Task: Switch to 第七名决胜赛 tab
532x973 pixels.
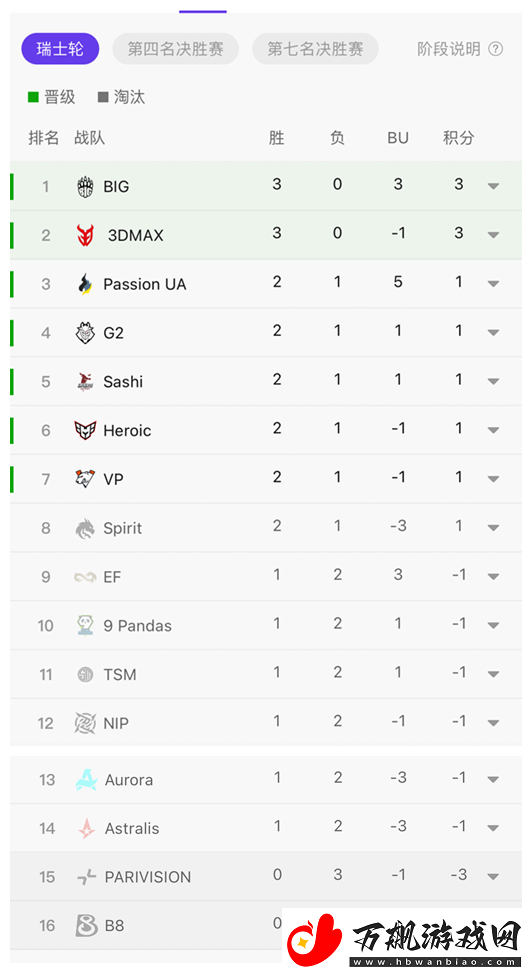Action: (315, 49)
